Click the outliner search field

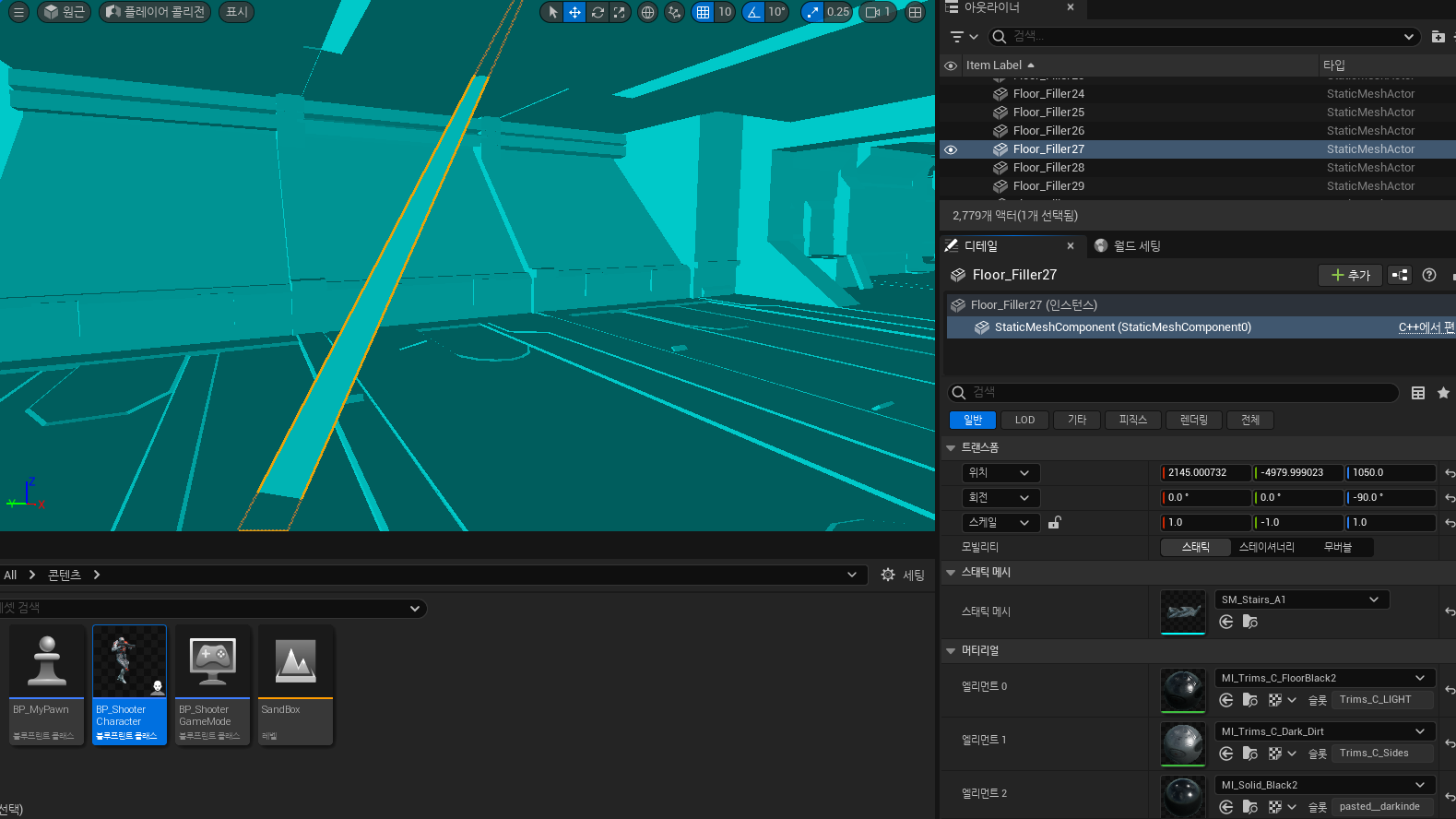[x=1203, y=37]
